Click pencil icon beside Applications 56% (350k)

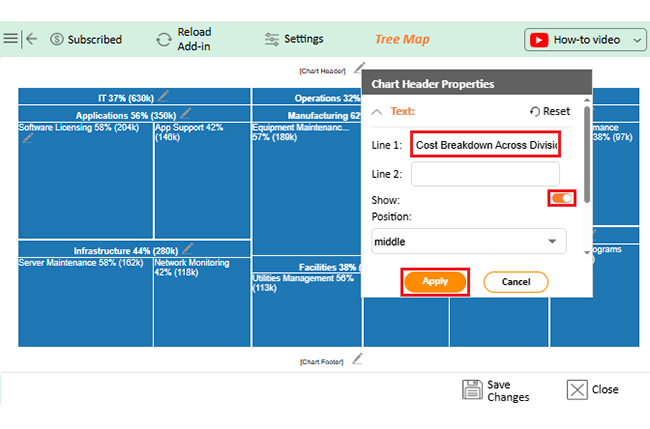point(186,113)
